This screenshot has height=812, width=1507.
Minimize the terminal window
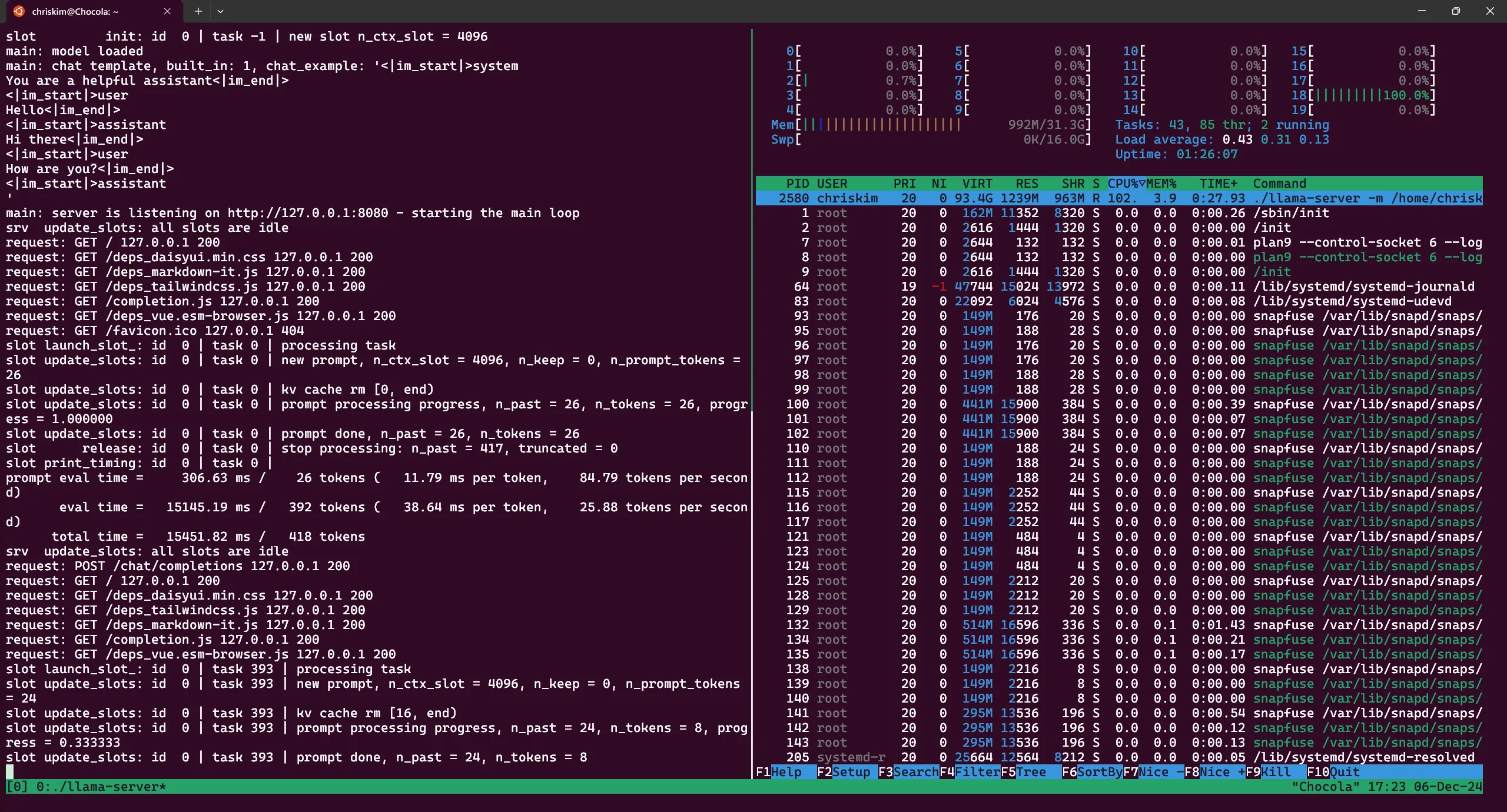pyautogui.click(x=1422, y=11)
